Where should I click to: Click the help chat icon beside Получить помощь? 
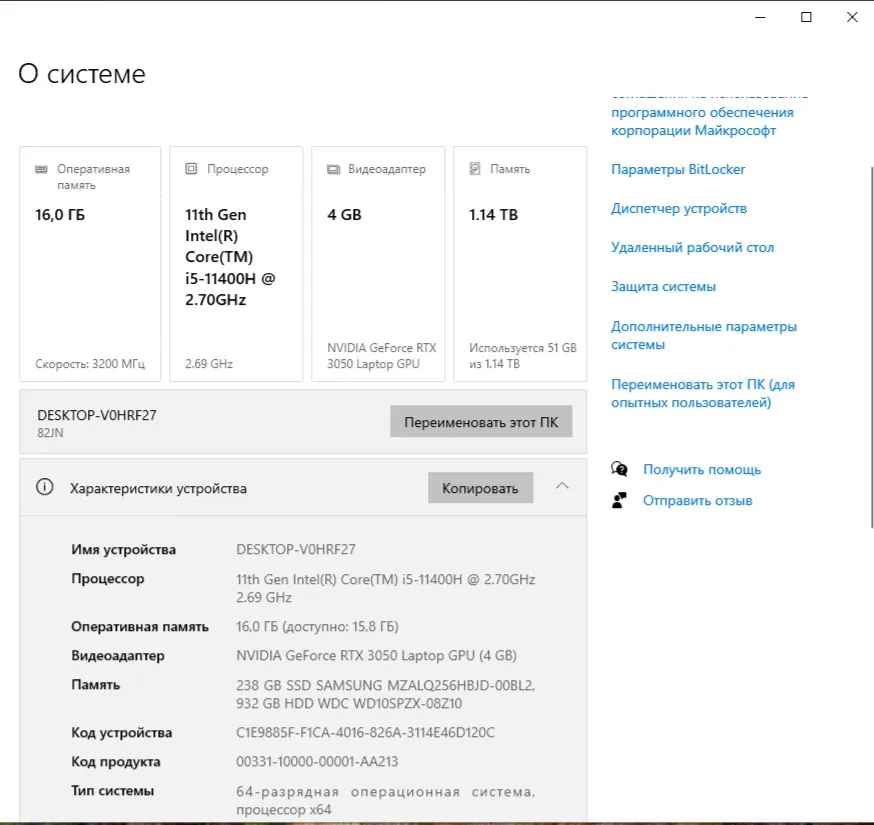point(619,469)
